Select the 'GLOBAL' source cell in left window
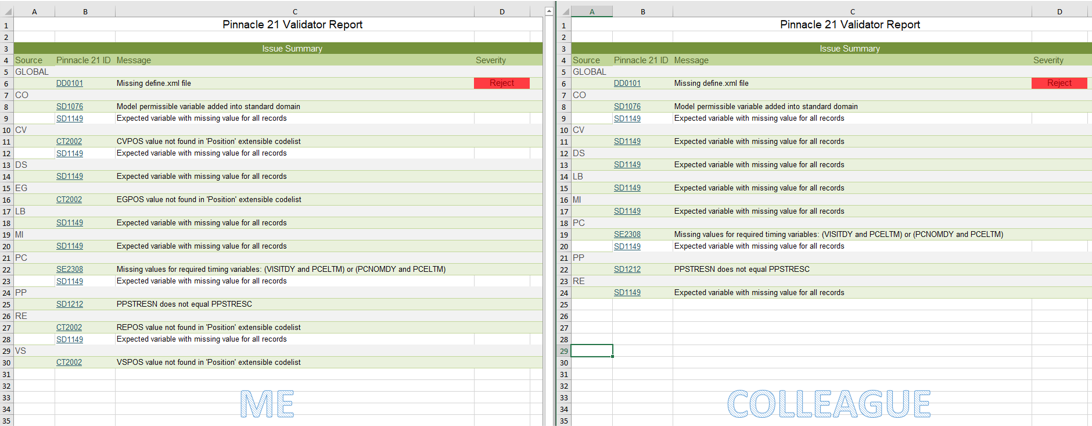This screenshot has width=1092, height=426. pyautogui.click(x=34, y=72)
